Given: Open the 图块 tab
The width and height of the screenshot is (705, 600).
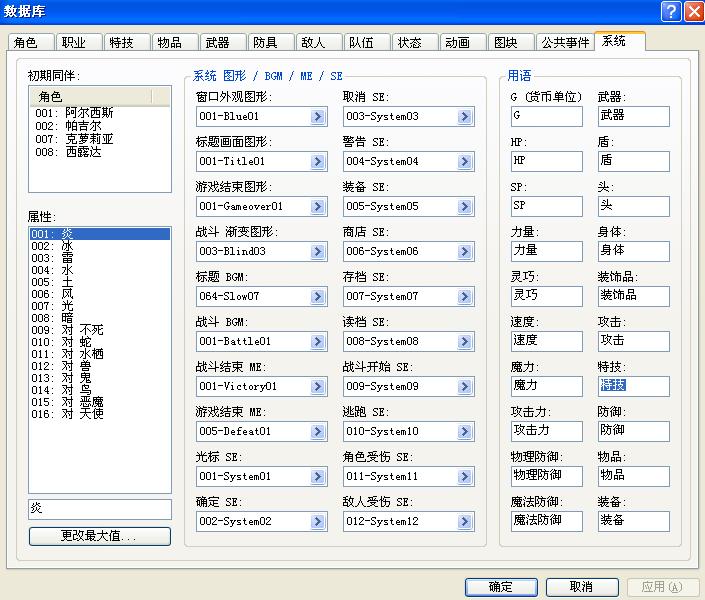Looking at the screenshot, I should coord(511,42).
